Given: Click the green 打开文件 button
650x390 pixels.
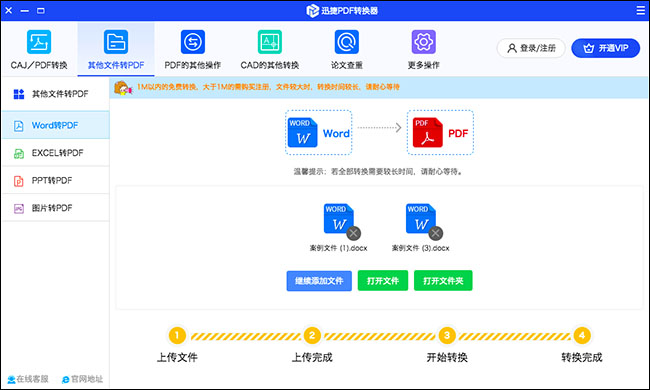Looking at the screenshot, I should (x=383, y=281).
